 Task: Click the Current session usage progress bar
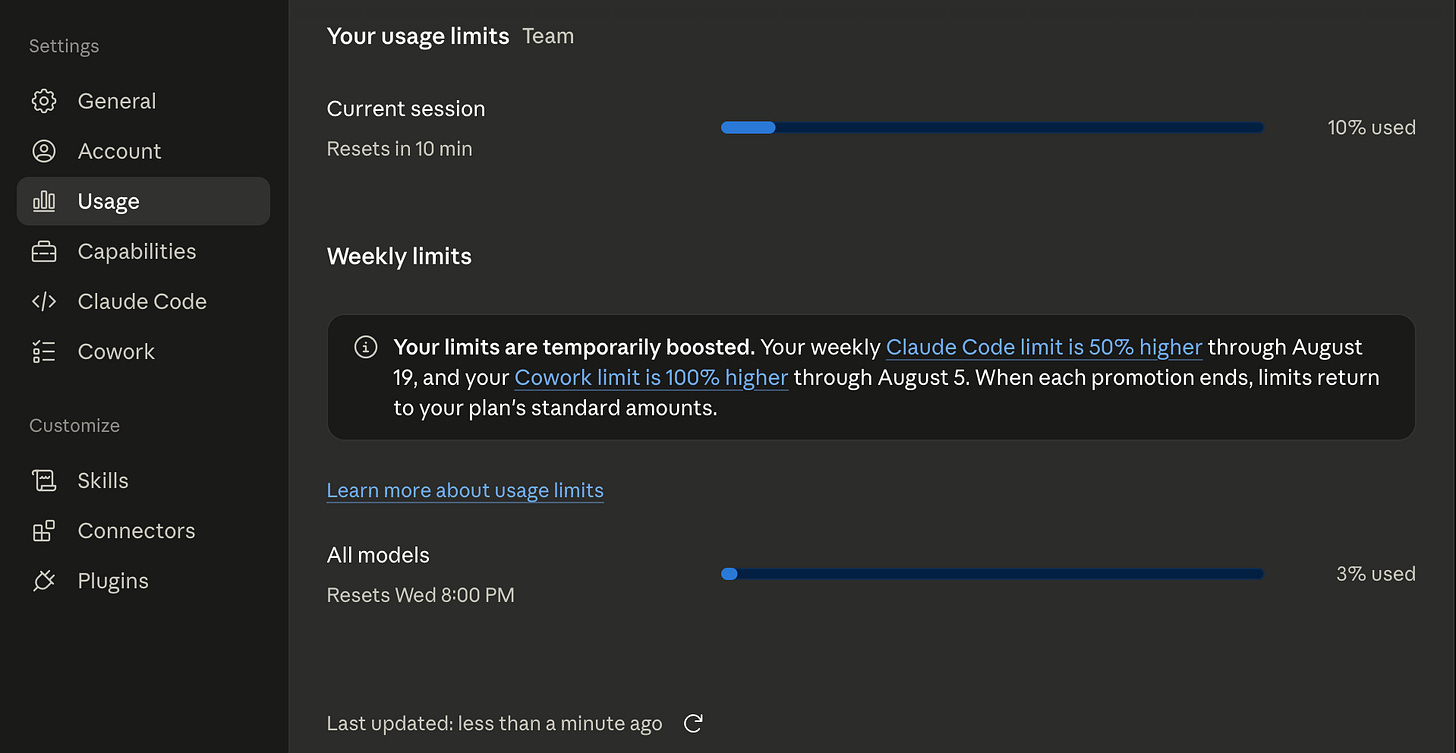click(x=992, y=127)
